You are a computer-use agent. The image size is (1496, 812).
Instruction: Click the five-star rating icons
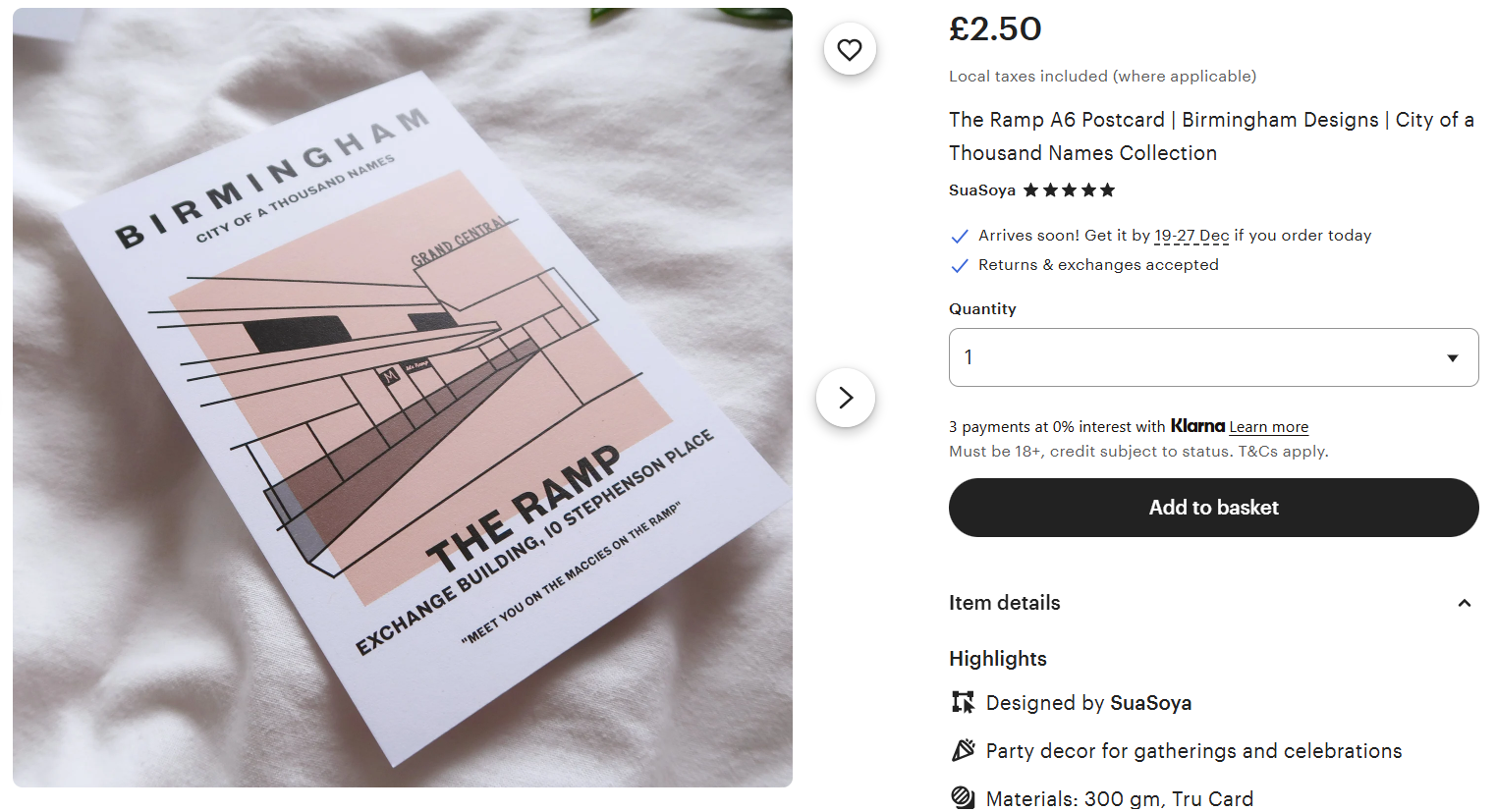pyautogui.click(x=1070, y=190)
